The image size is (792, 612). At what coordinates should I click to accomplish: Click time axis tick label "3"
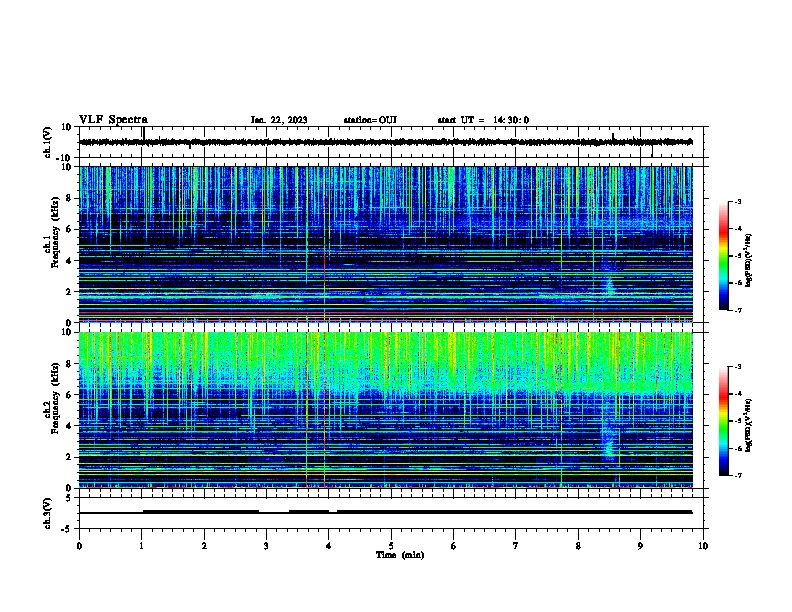(x=266, y=546)
